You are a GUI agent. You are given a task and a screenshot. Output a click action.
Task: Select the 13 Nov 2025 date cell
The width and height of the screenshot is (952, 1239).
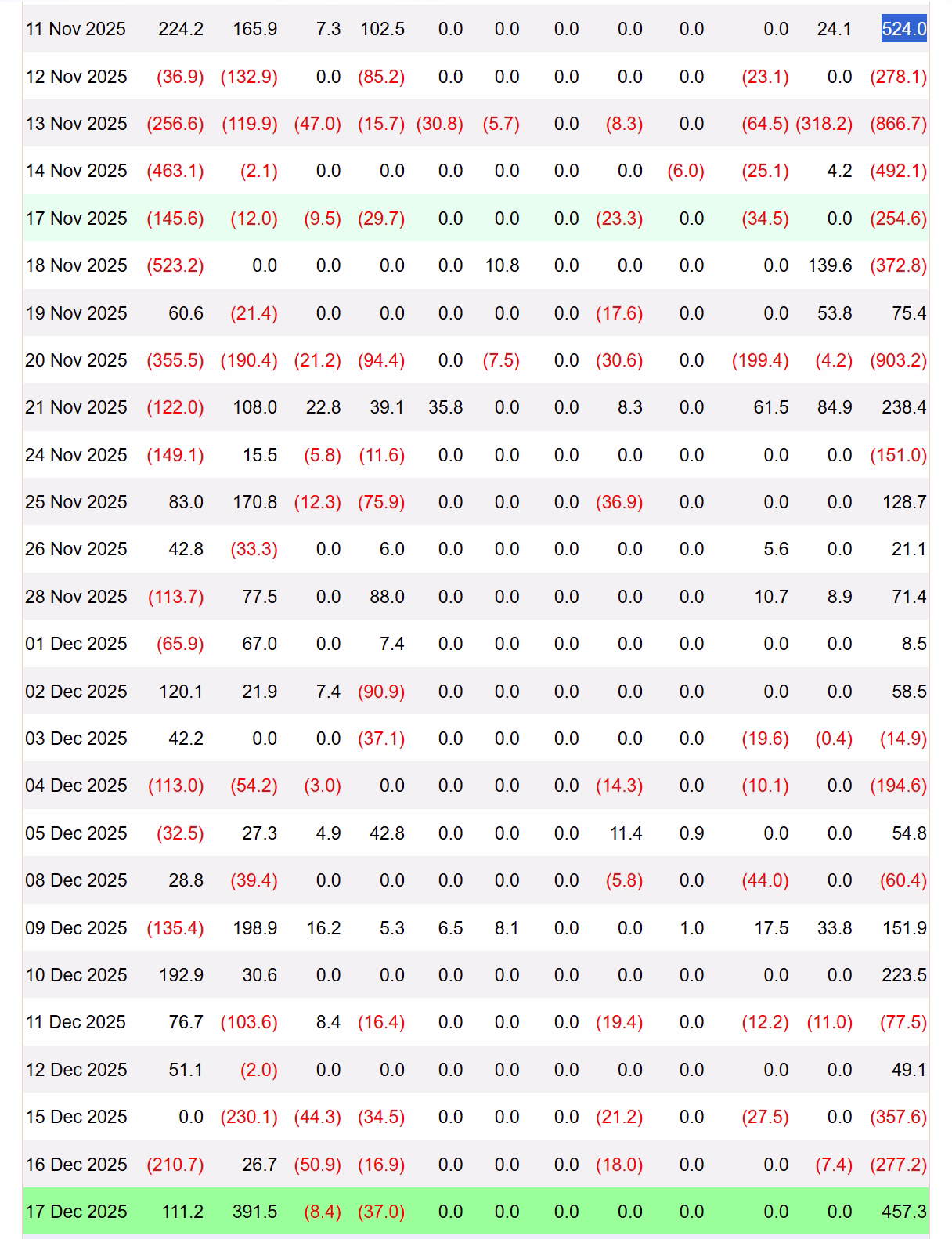click(x=76, y=124)
